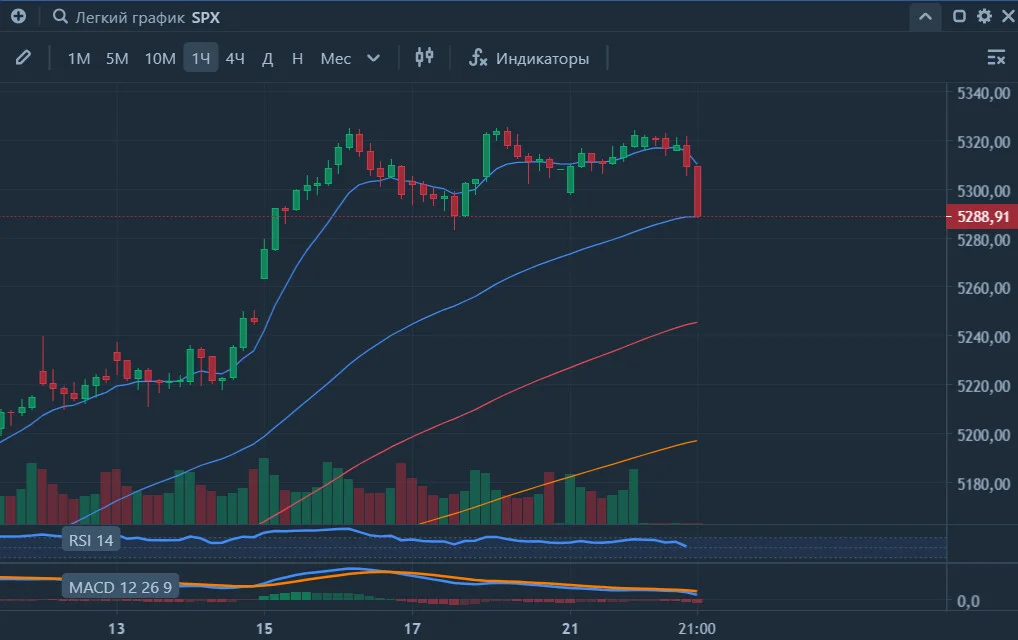Choose the Мес monthly timeframe

click(336, 58)
